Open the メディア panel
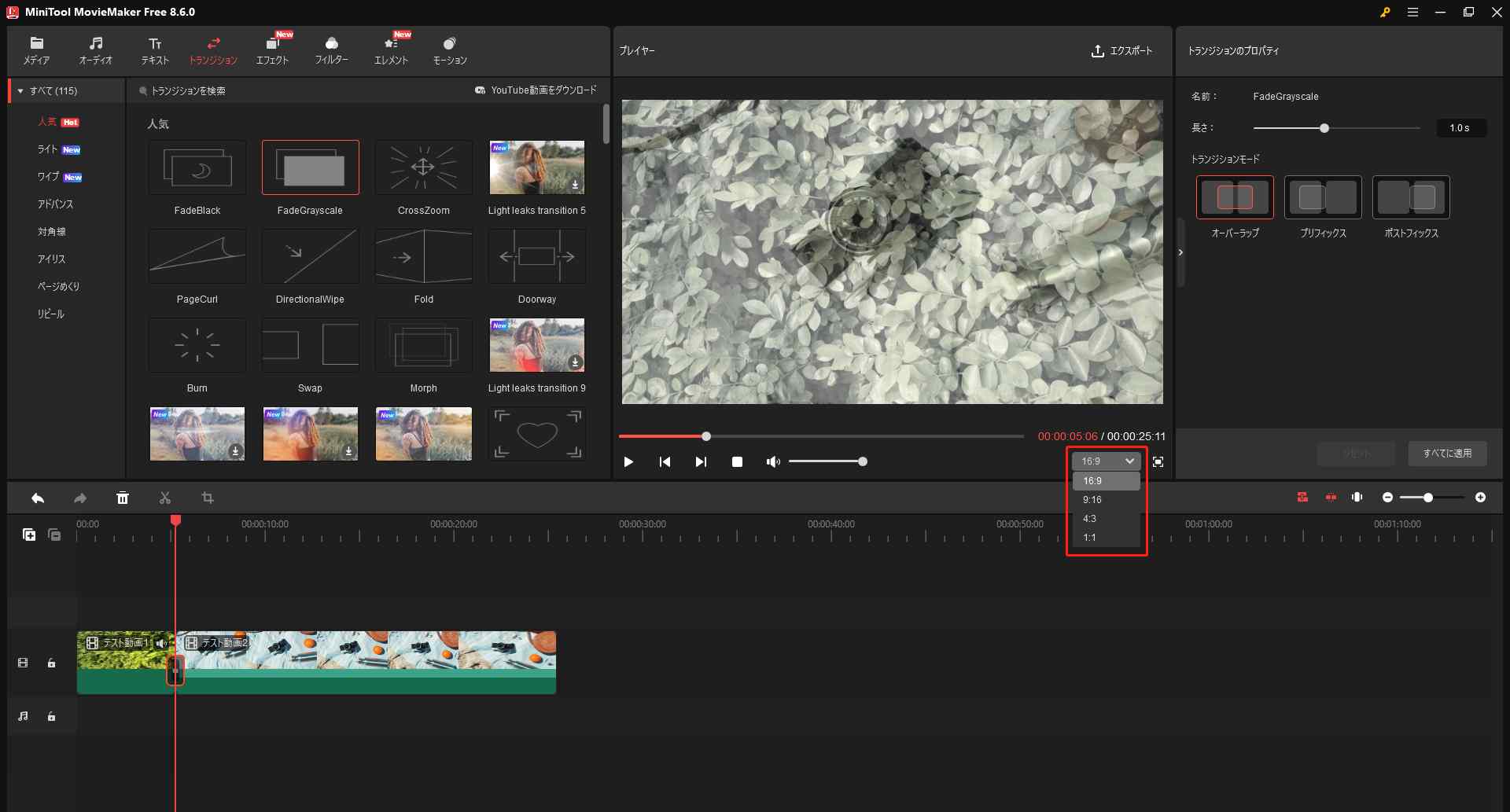1510x812 pixels. [x=36, y=50]
